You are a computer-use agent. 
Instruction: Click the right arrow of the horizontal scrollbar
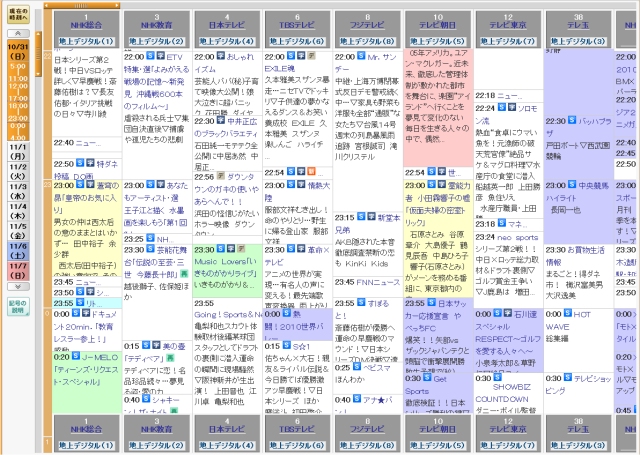[x=118, y=5]
